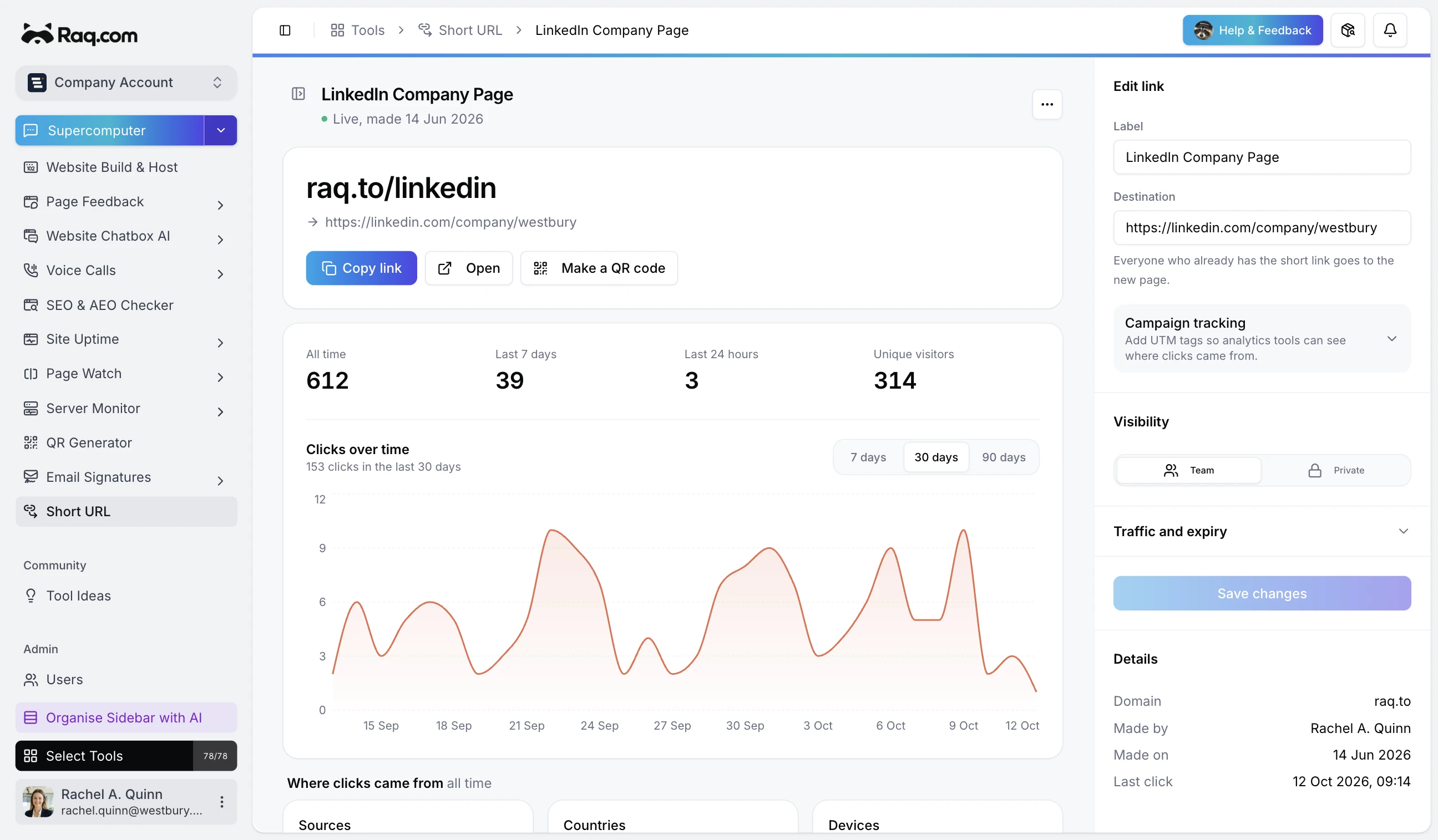
Task: Expand the Server Monitor submenu
Action: (x=220, y=411)
